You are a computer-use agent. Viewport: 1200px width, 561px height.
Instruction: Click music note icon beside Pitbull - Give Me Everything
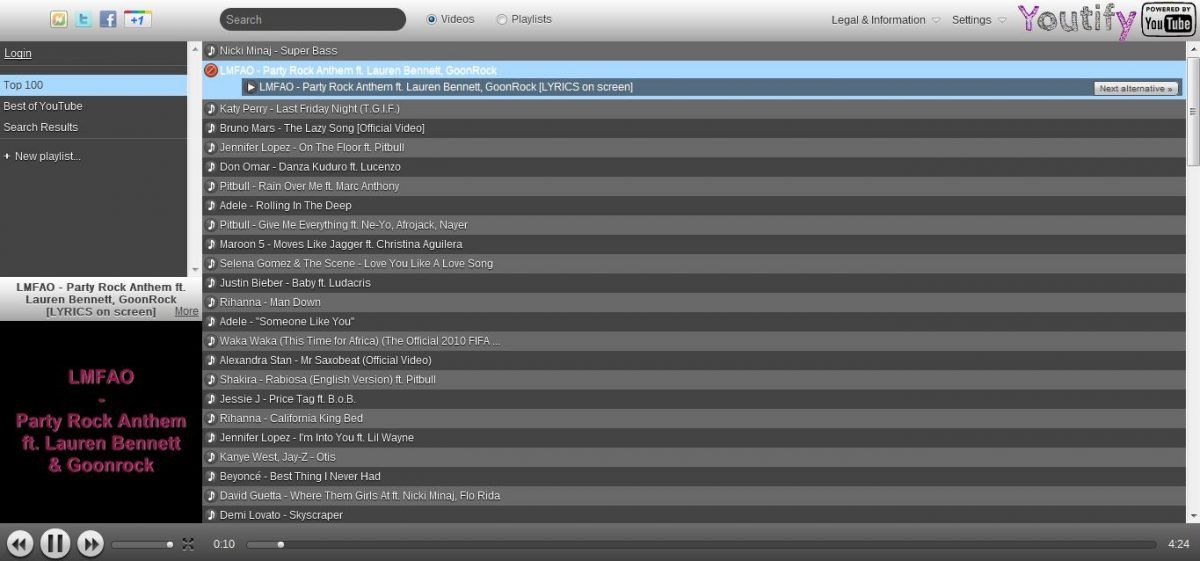tap(211, 225)
